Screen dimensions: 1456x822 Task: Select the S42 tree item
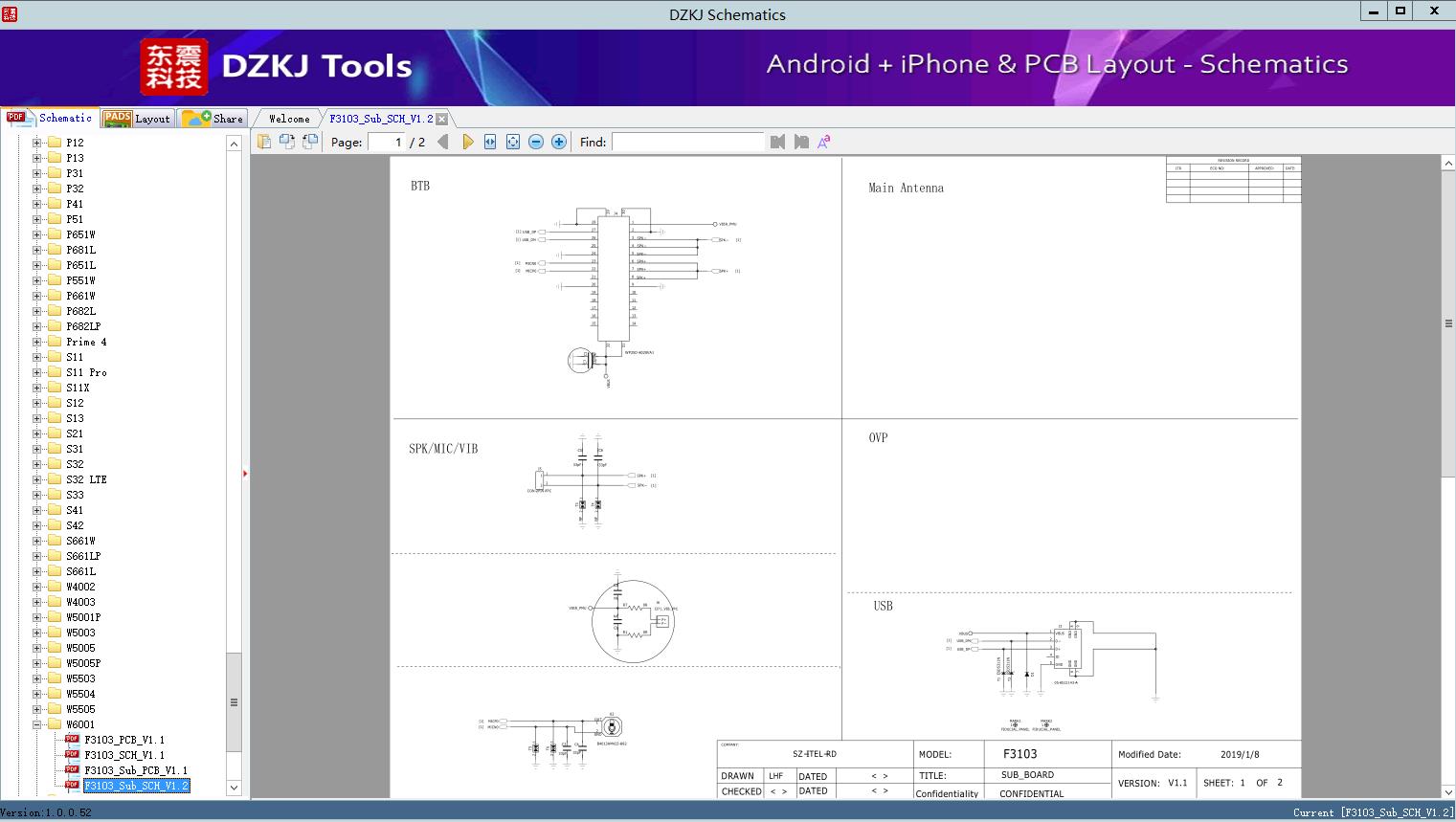(x=75, y=525)
